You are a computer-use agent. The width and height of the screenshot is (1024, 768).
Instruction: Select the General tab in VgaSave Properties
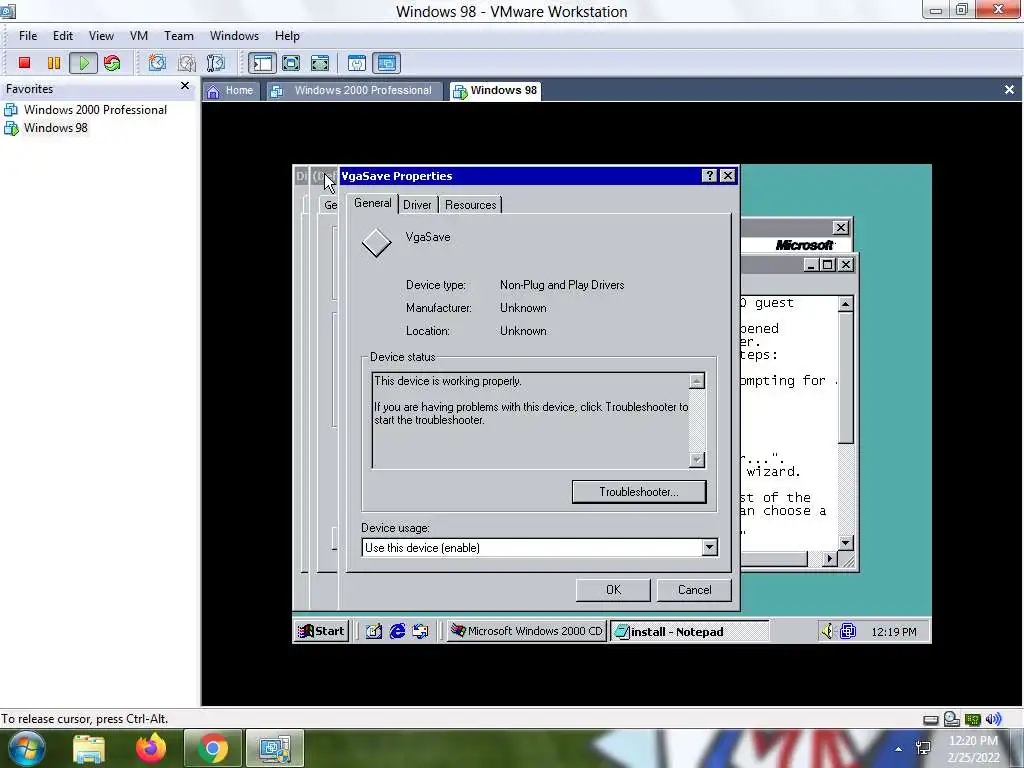coord(372,203)
